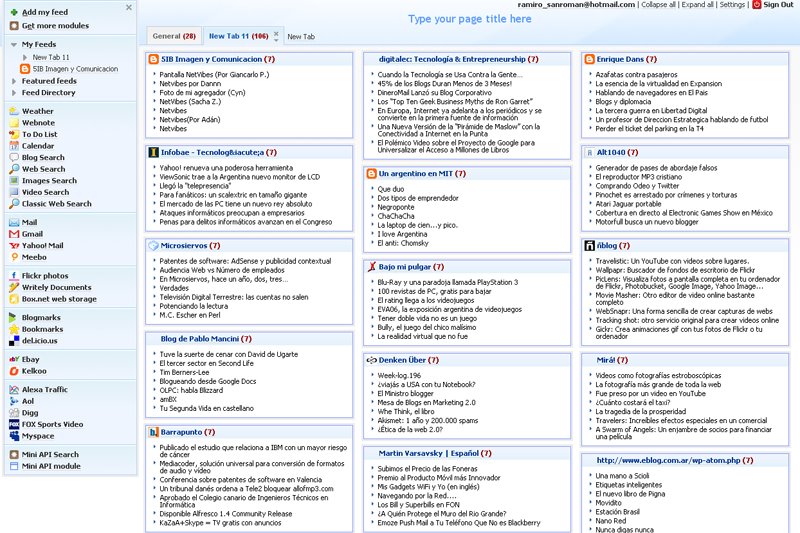
Task: Edit the 'Type your page title here' field
Action: (469, 19)
